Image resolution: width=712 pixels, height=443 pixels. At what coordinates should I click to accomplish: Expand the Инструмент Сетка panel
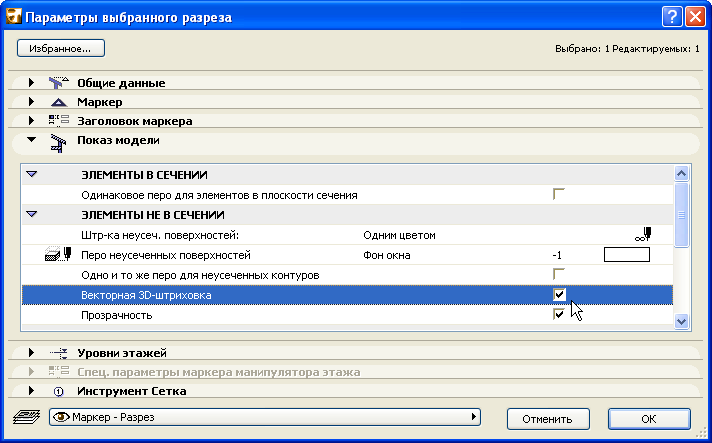(x=31, y=391)
